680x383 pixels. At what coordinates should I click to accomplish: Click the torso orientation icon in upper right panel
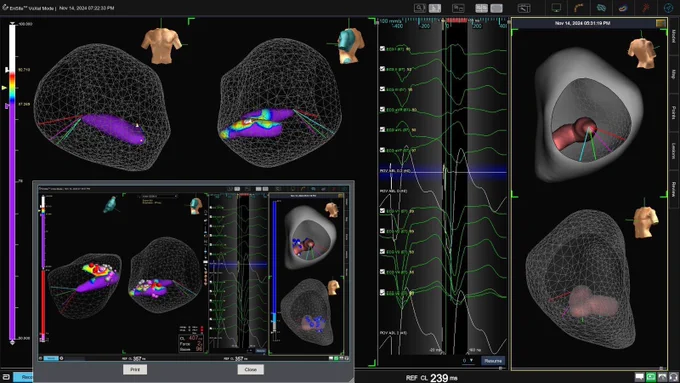click(641, 53)
